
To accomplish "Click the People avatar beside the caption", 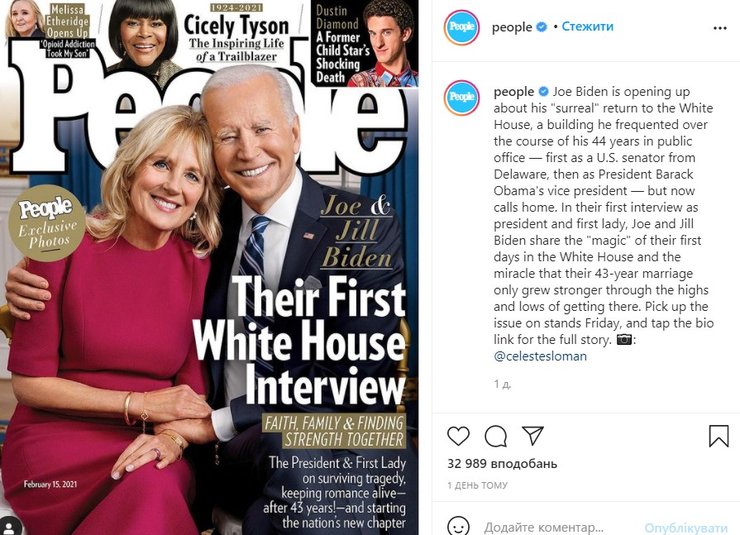I will (462, 98).
